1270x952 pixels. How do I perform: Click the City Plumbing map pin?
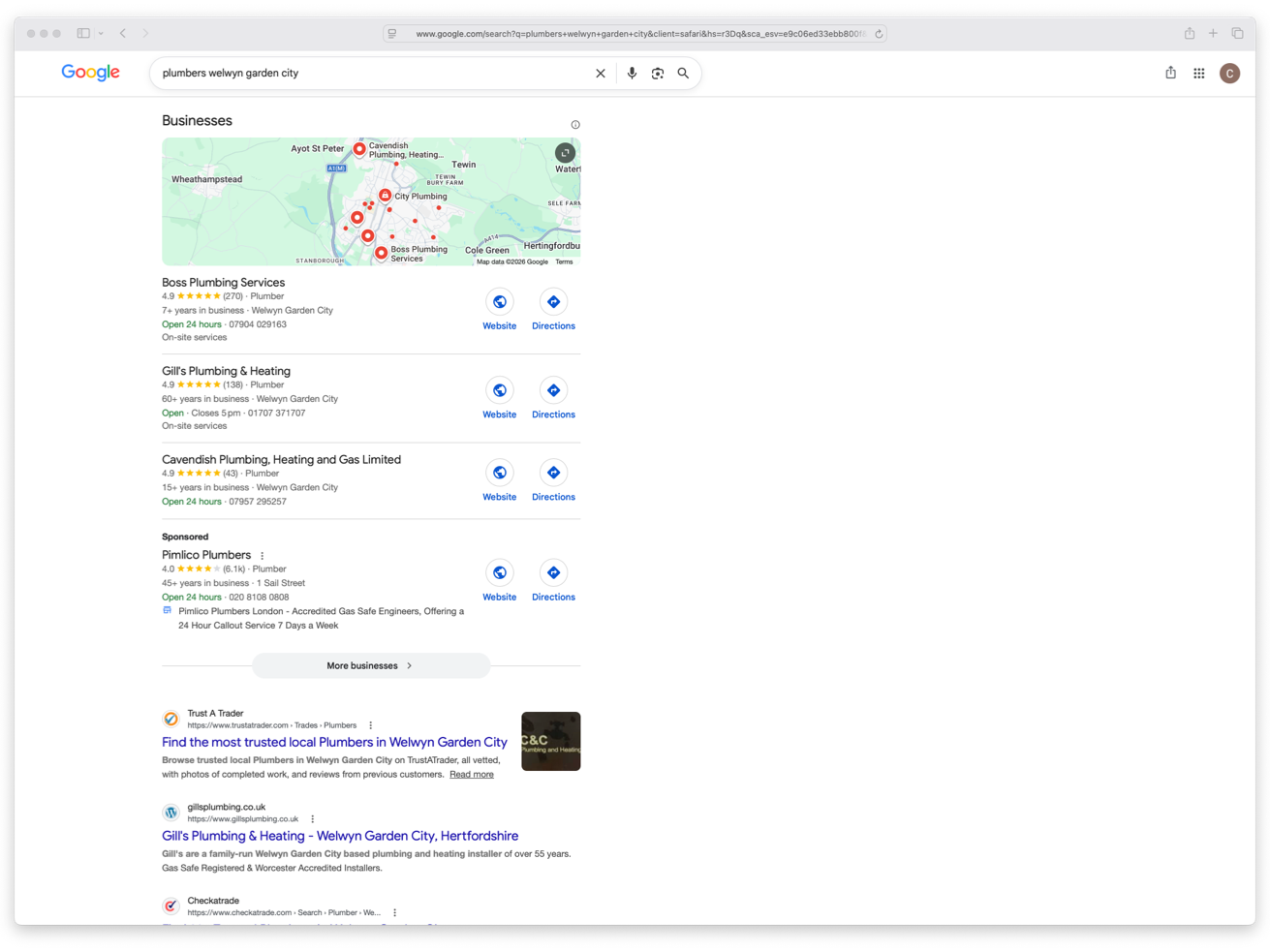tap(385, 195)
